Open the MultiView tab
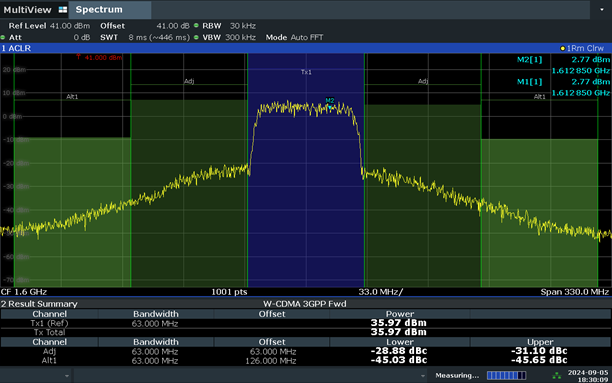612x383 pixels. (x=27, y=10)
